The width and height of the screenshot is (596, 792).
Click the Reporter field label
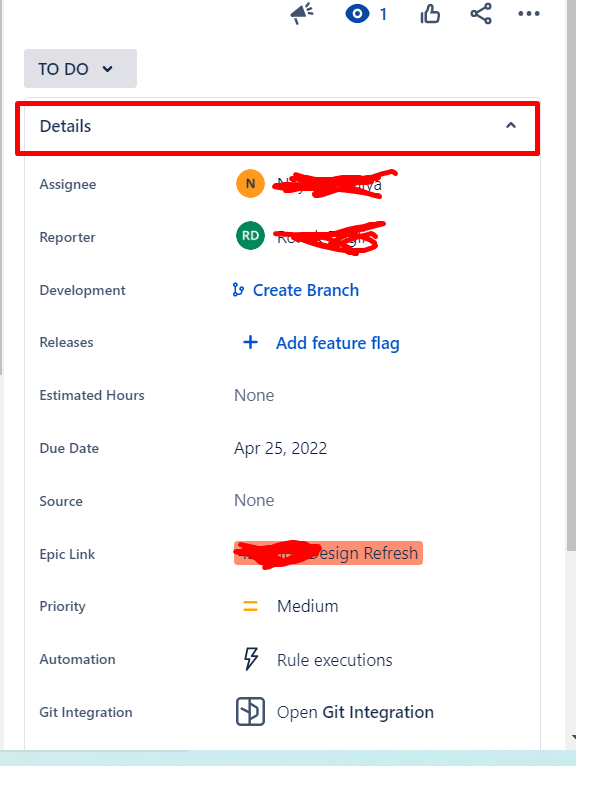point(67,237)
